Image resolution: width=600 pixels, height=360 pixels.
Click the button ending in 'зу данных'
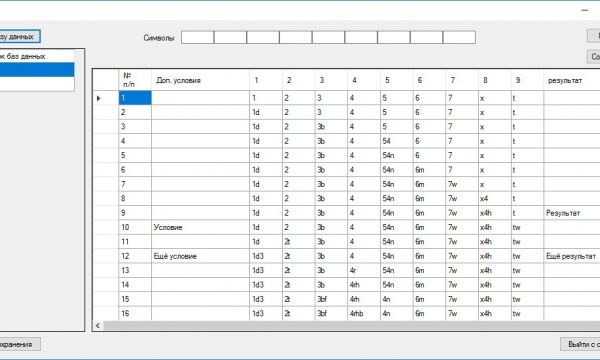click(19, 37)
